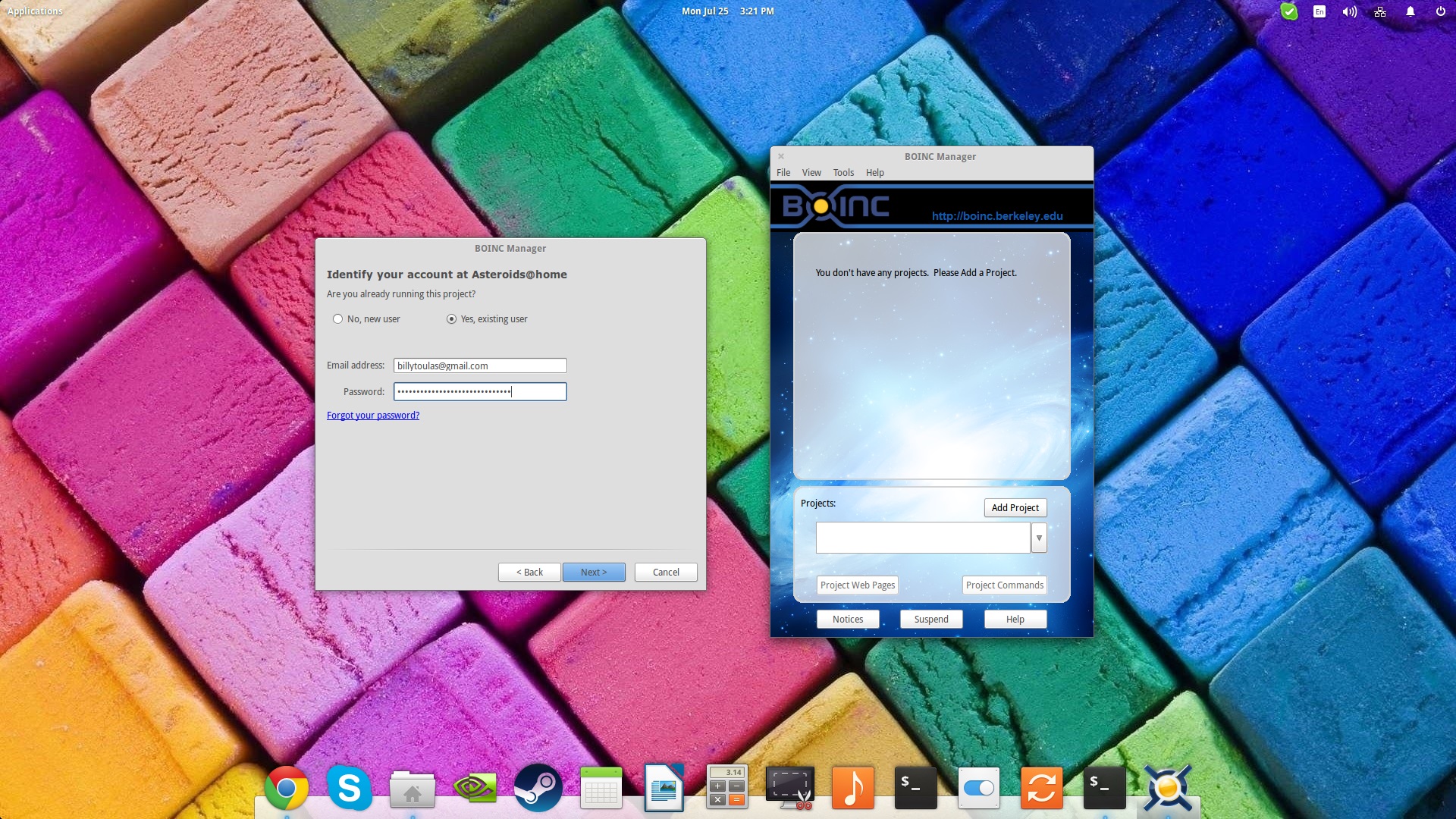Select the 'Yes, existing user' radio button
This screenshot has height=819, width=1456.
pyautogui.click(x=487, y=319)
